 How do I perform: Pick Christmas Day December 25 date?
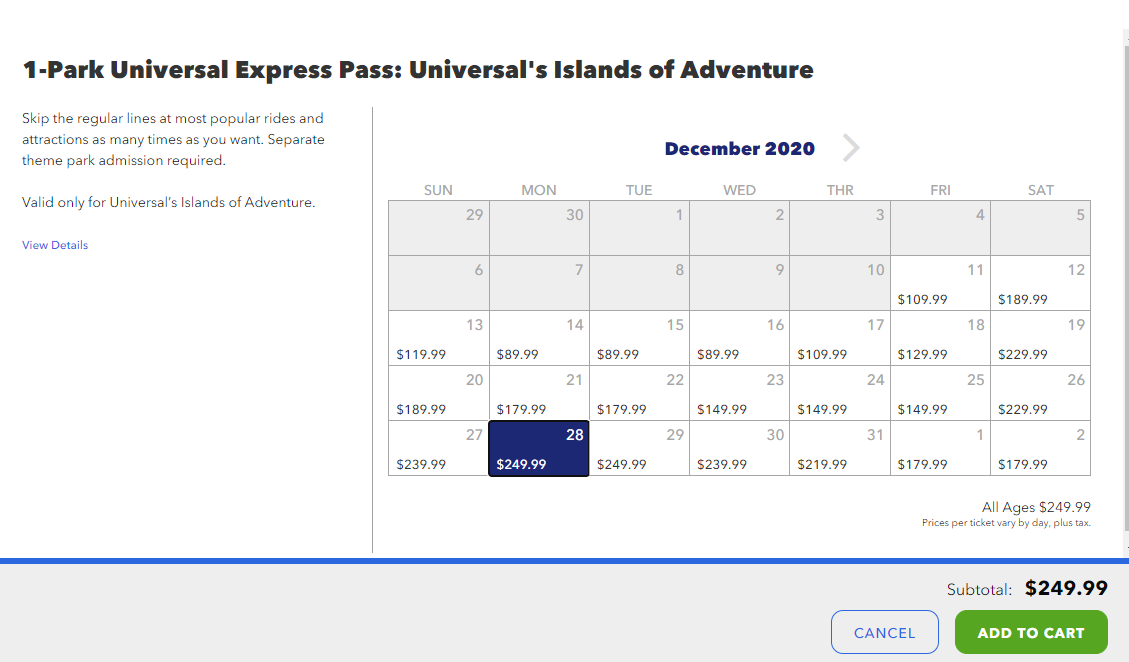click(x=940, y=393)
